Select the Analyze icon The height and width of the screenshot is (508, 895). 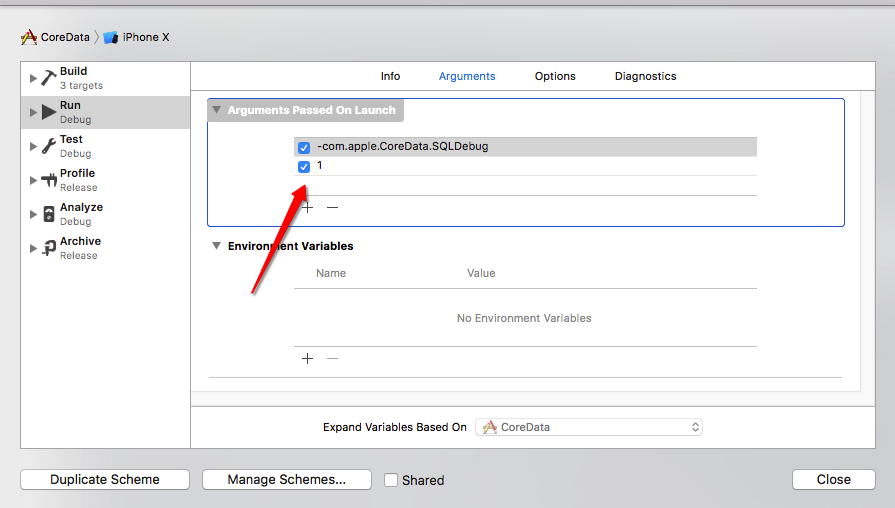point(49,215)
